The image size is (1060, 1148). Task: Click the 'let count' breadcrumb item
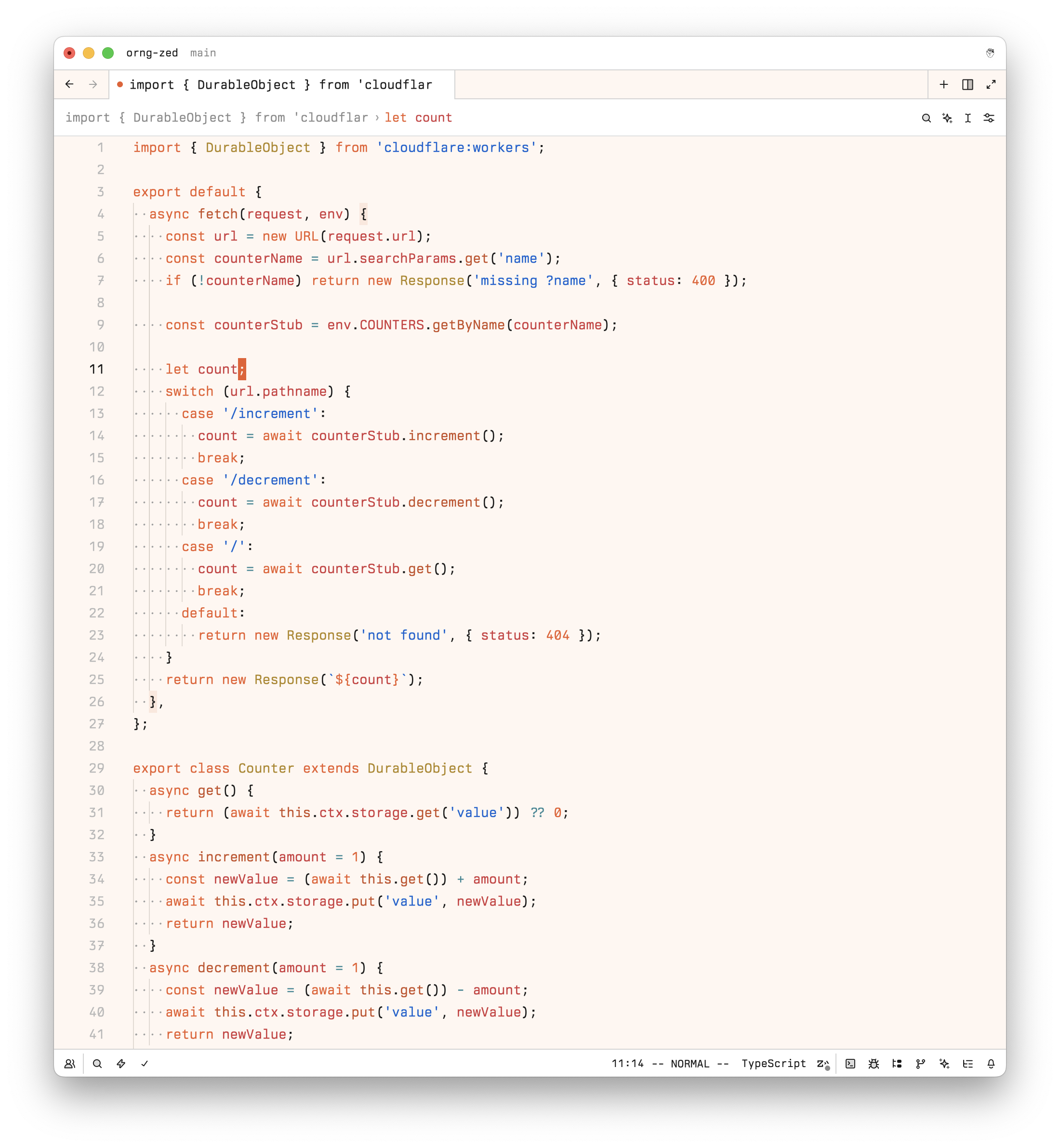point(418,118)
